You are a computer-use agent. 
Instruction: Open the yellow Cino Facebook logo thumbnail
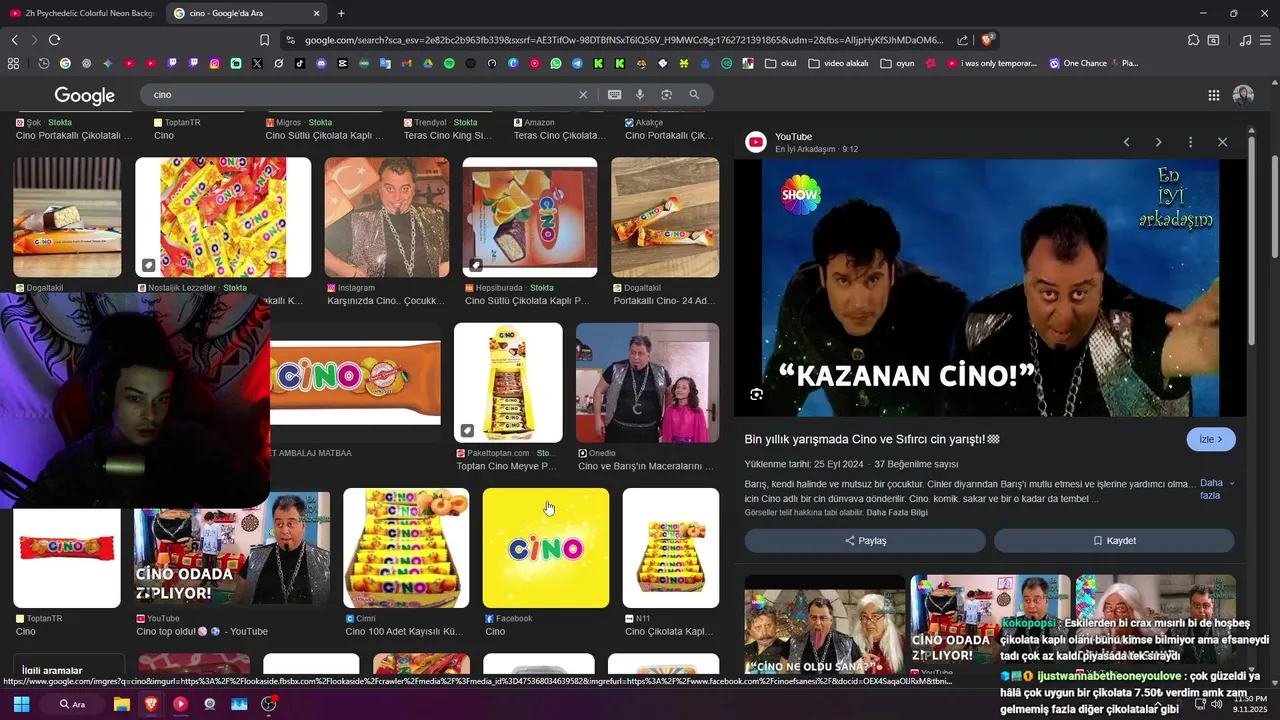pyautogui.click(x=546, y=548)
